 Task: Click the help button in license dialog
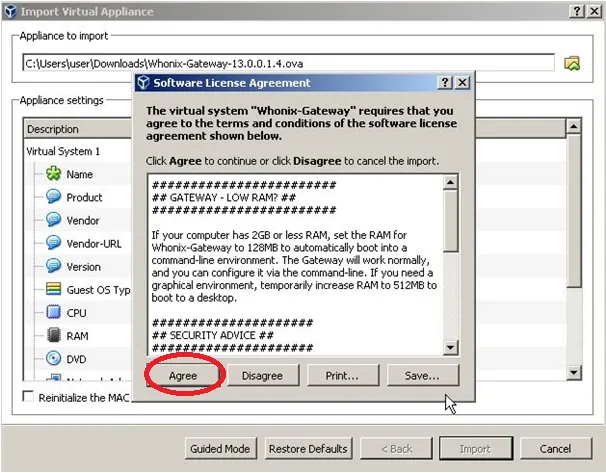click(x=445, y=82)
